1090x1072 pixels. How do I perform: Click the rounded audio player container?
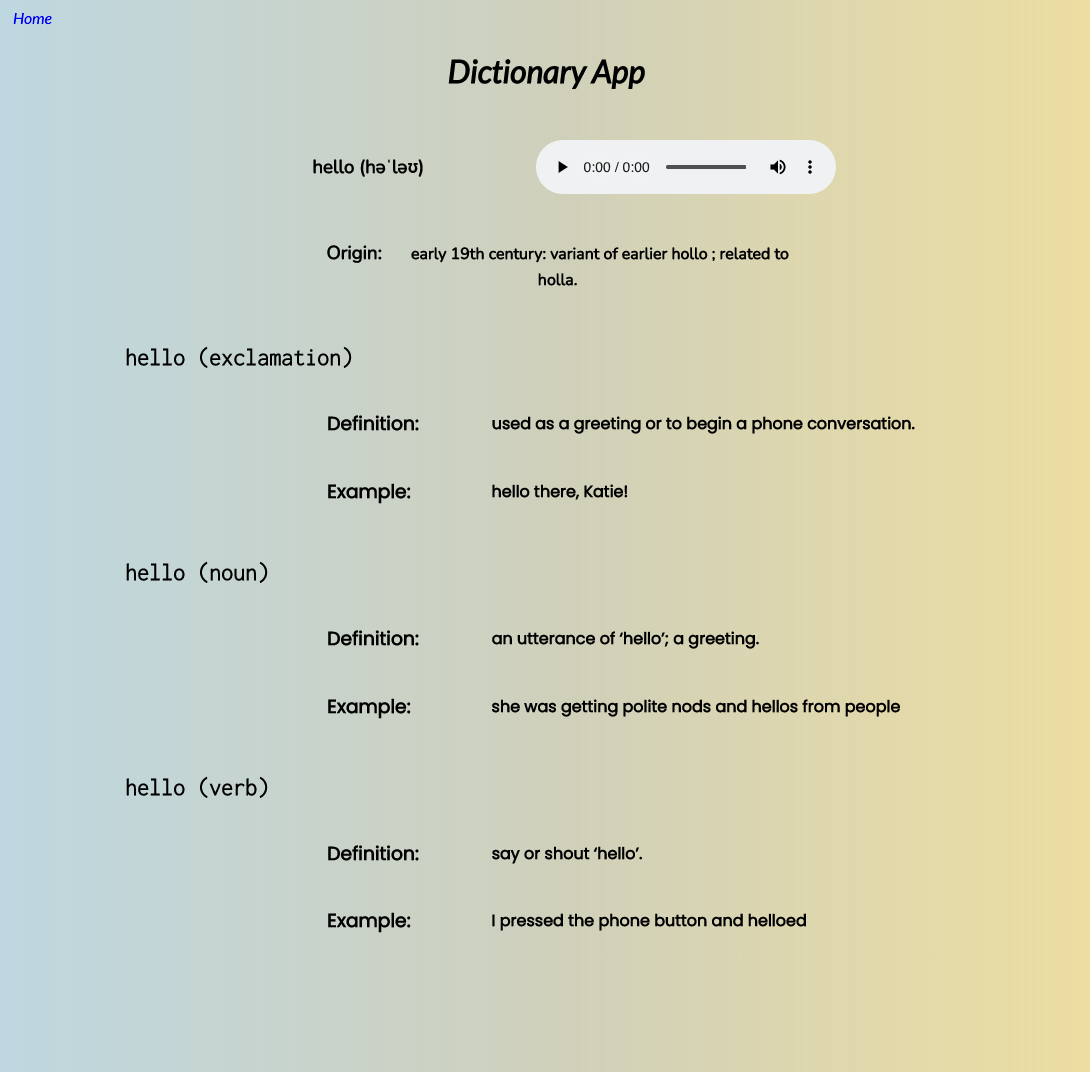[x=686, y=167]
